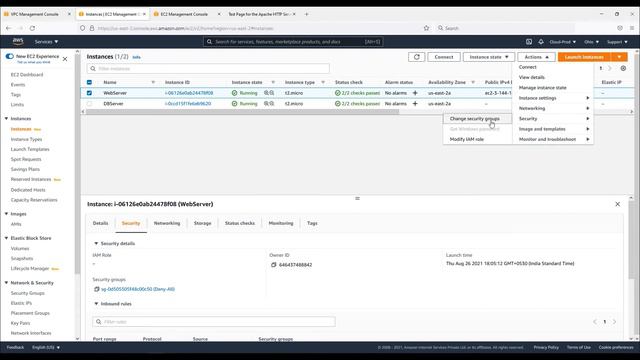Screen dimensions: 640x360
Task: Switch to the Status checks tab
Action: [240, 223]
